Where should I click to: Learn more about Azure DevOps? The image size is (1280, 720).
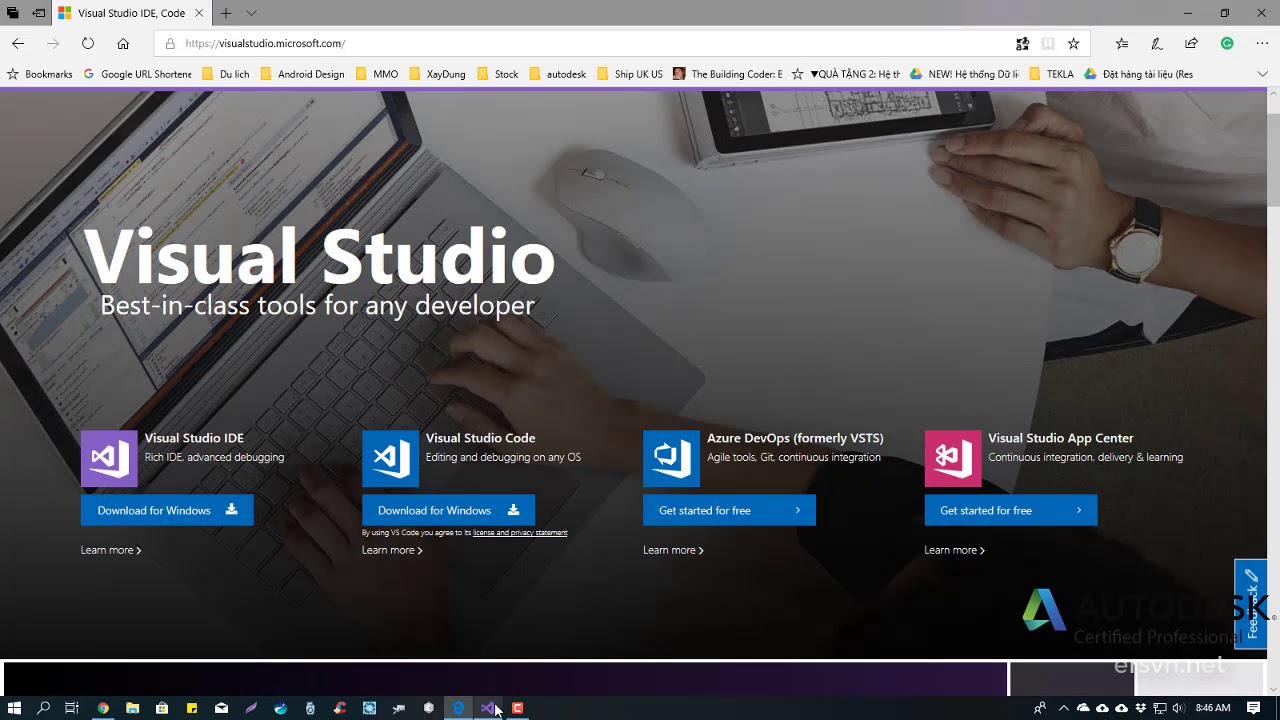(x=673, y=550)
